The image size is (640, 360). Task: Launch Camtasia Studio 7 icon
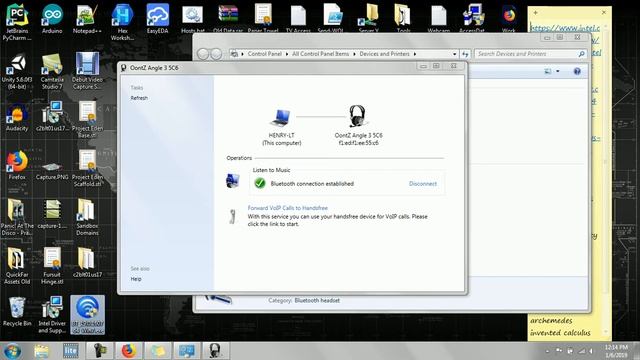pyautogui.click(x=52, y=71)
